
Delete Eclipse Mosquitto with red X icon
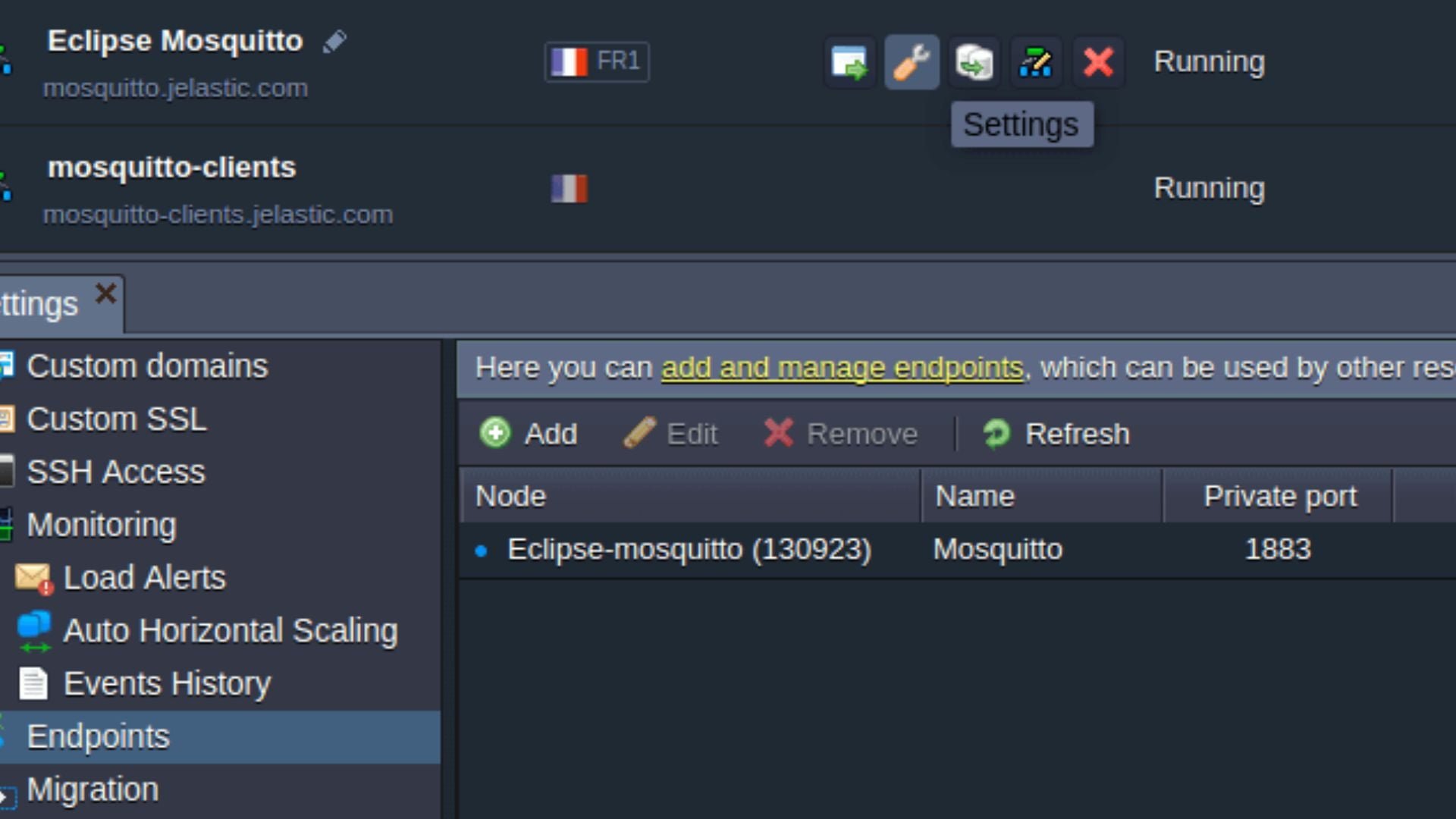tap(1098, 62)
